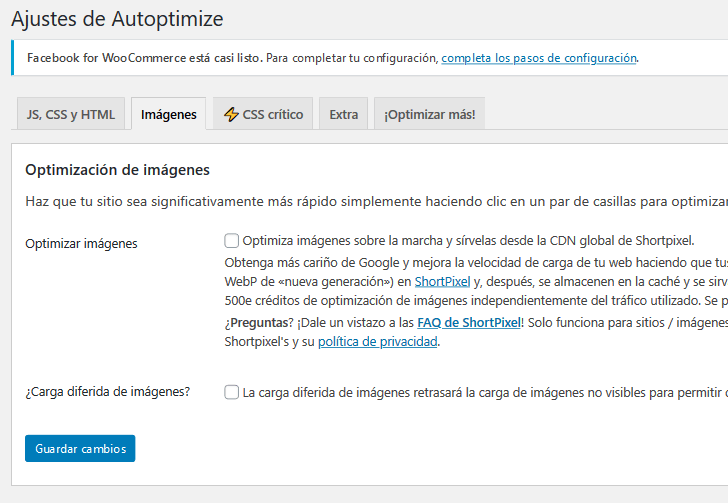Click the '¿Preguntas?' text
This screenshot has width=728, height=503.
click(259, 322)
